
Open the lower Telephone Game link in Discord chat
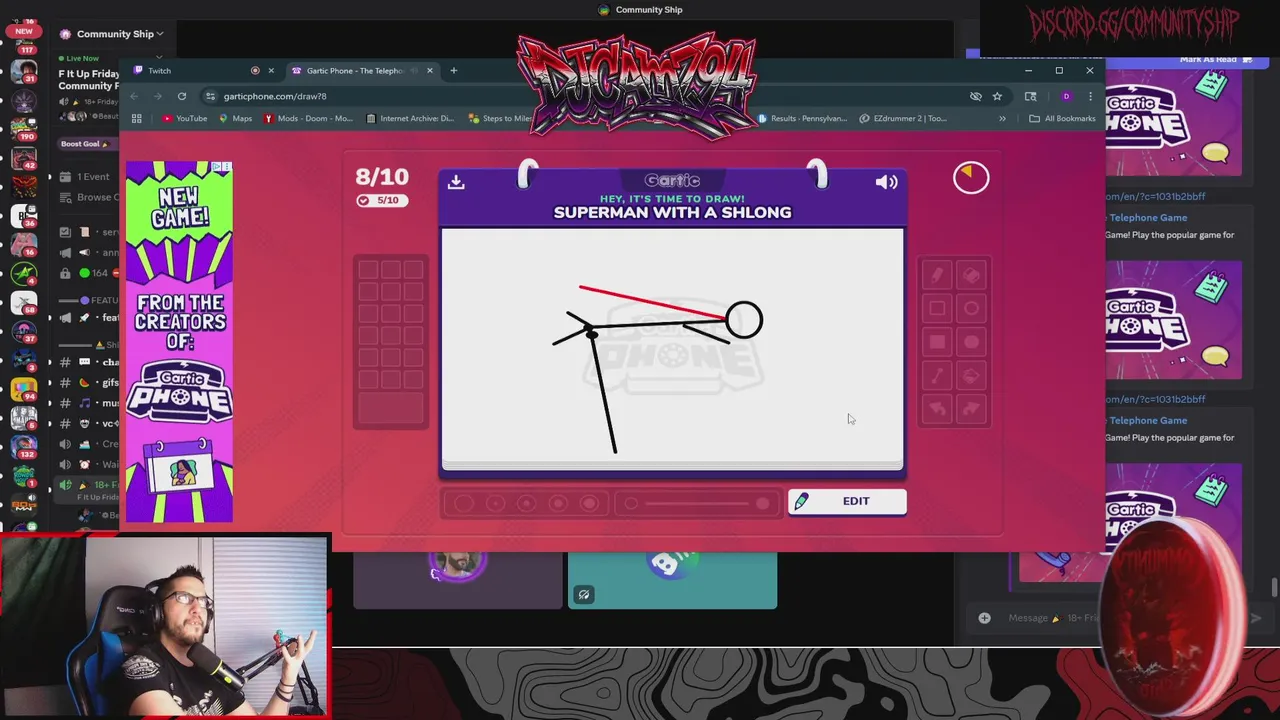tap(1148, 420)
